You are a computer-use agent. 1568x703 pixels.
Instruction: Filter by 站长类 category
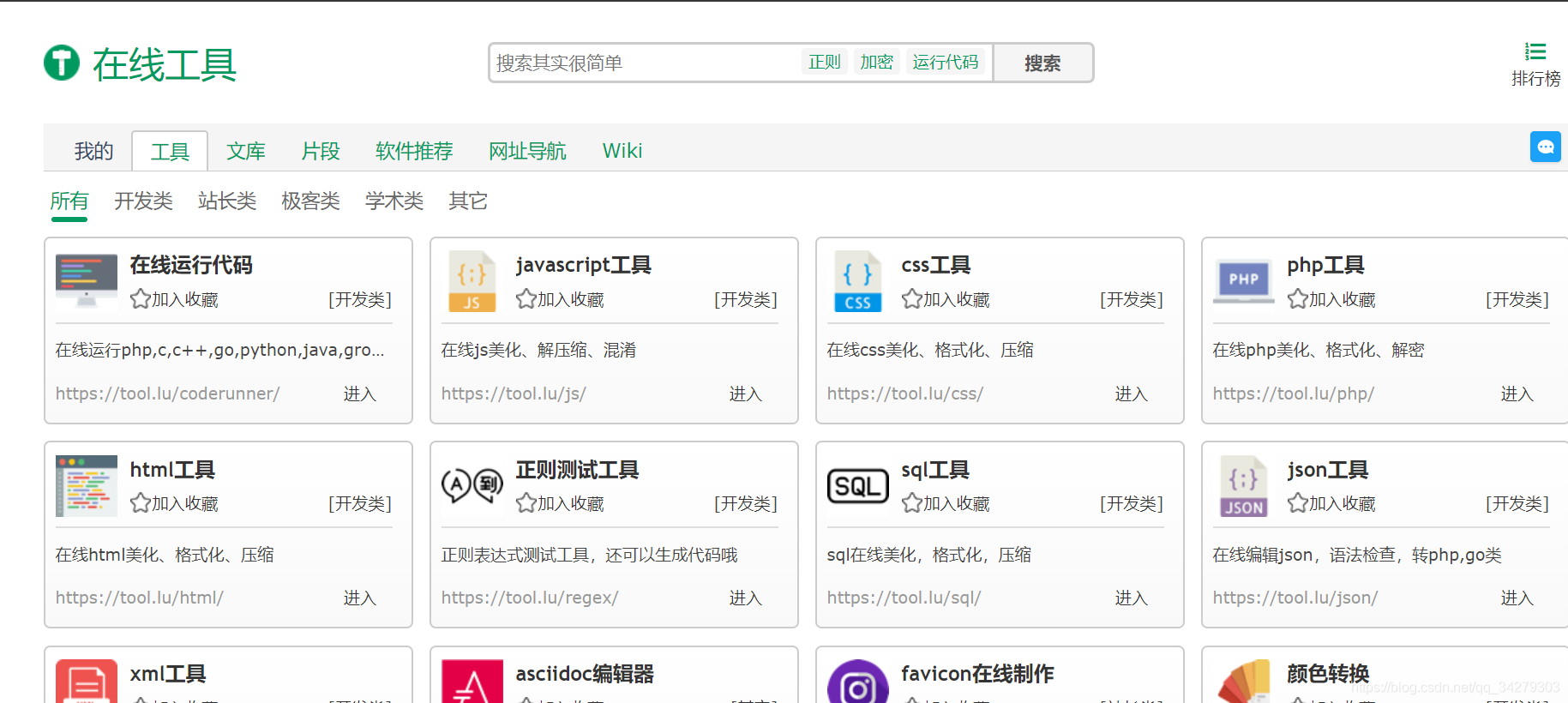(x=227, y=201)
